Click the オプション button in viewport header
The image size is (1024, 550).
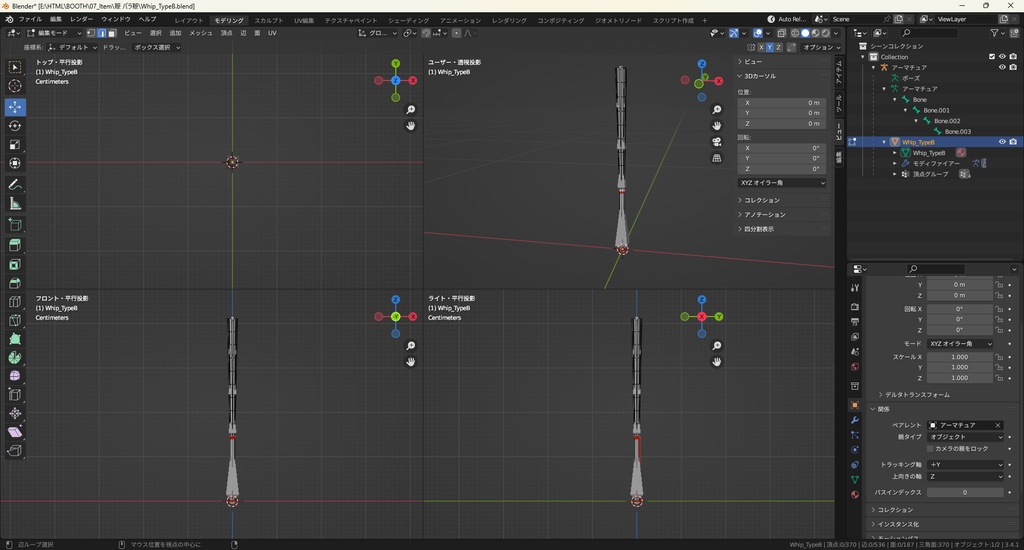tap(818, 47)
